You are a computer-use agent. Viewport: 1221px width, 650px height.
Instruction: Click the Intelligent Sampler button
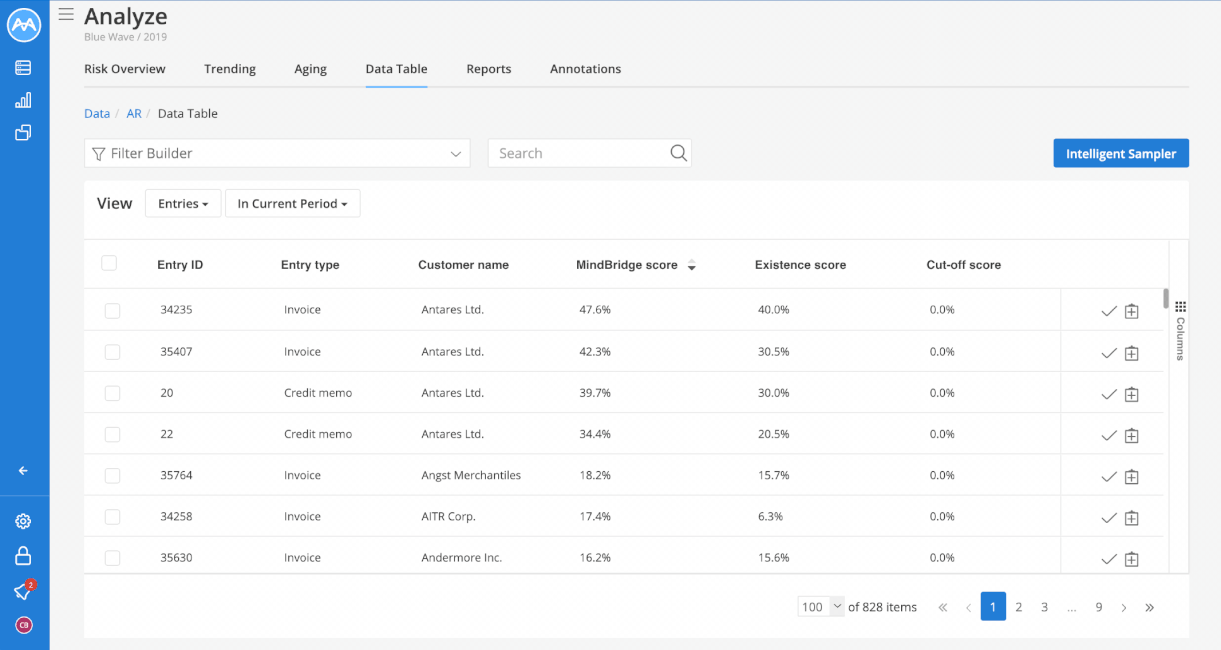tap(1121, 153)
